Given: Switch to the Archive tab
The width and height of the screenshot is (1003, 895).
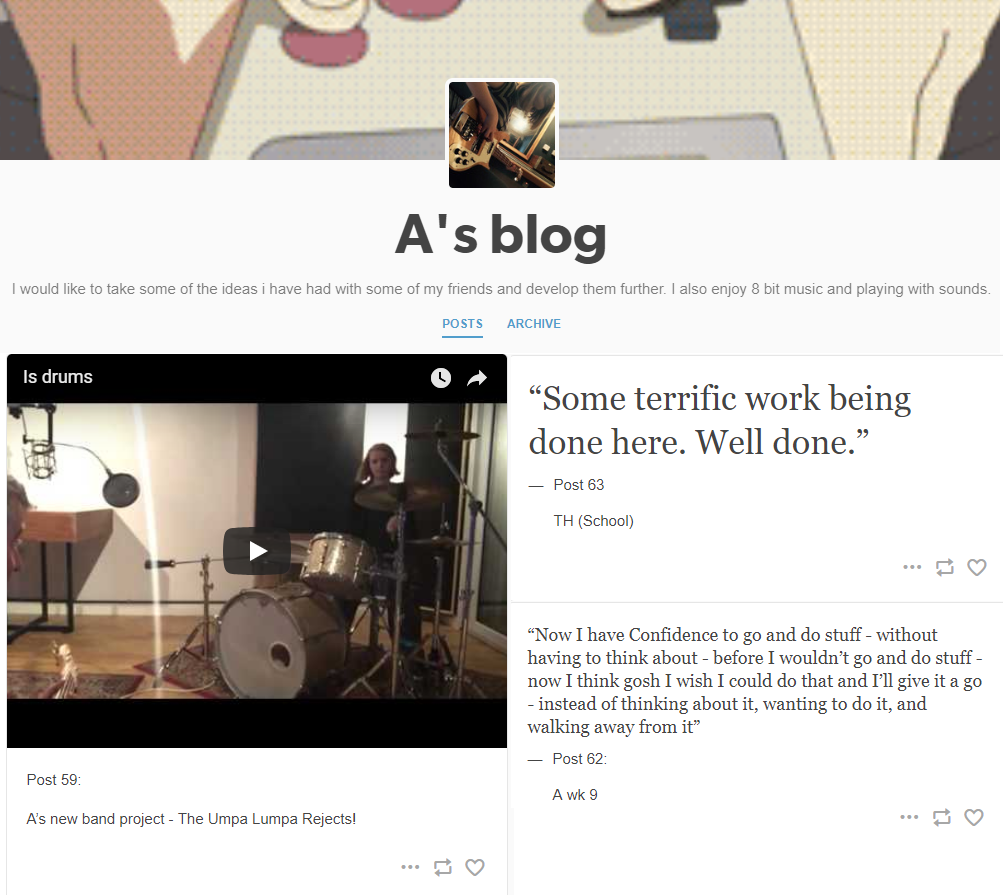Looking at the screenshot, I should 533,324.
